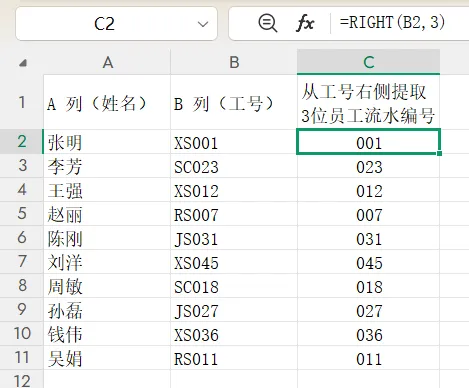
Task: Click the fill handle of cell C2
Action: pos(439,153)
